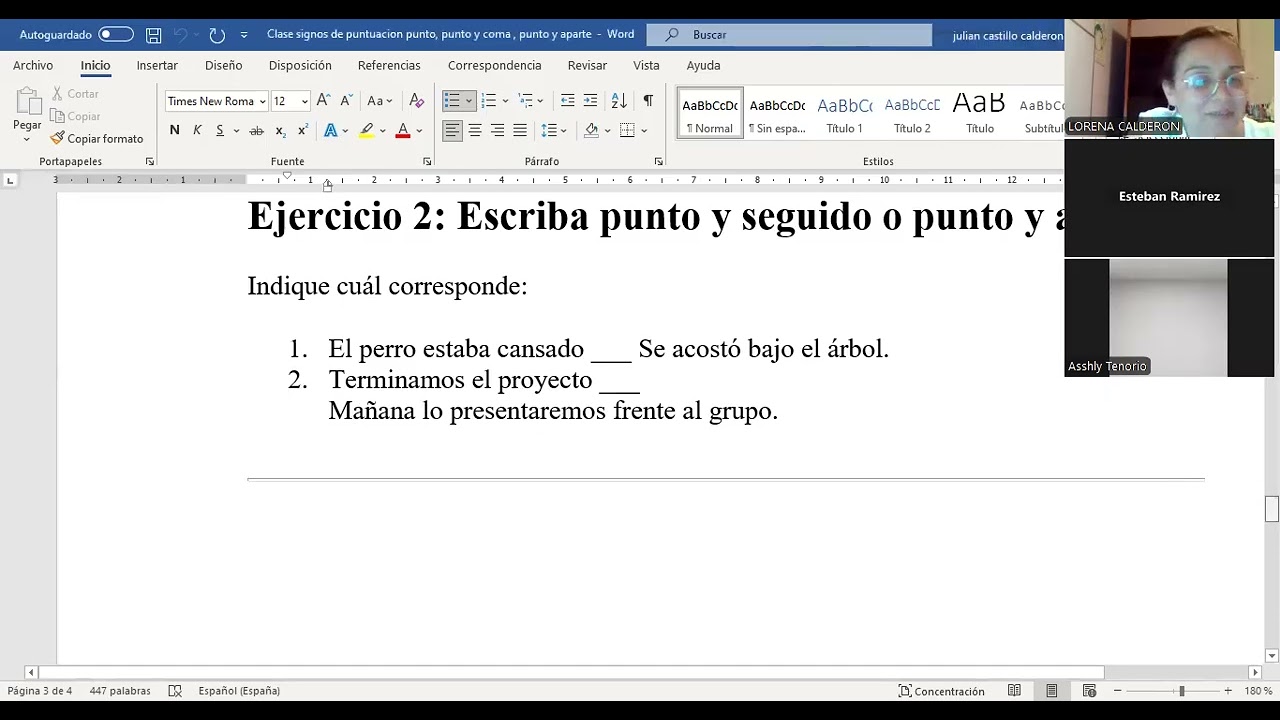Click the Save icon in title bar
Viewport: 1280px width, 720px height.
pyautogui.click(x=153, y=35)
